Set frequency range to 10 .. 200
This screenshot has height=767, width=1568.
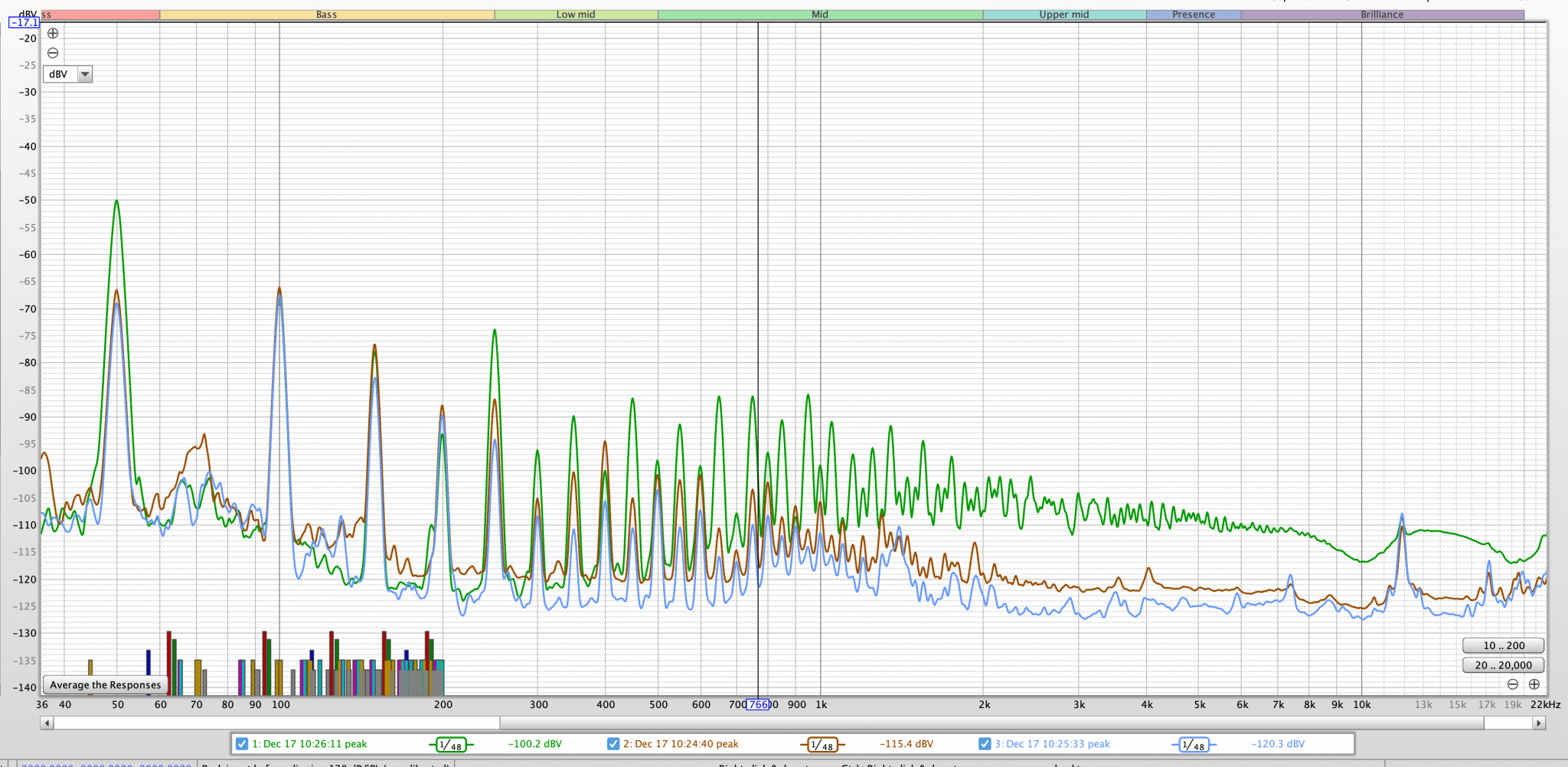point(1503,645)
